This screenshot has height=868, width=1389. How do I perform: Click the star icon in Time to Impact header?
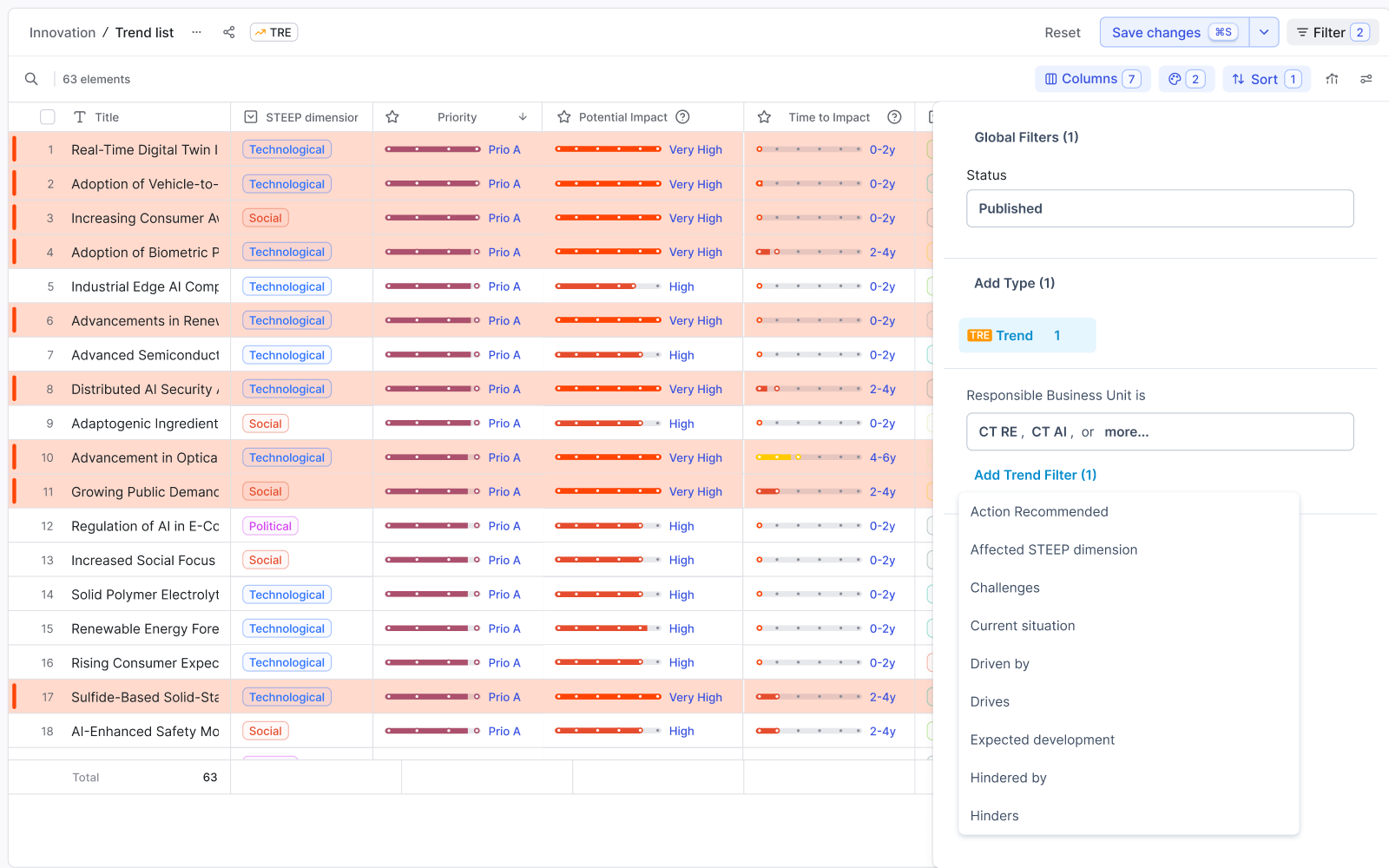tap(765, 117)
